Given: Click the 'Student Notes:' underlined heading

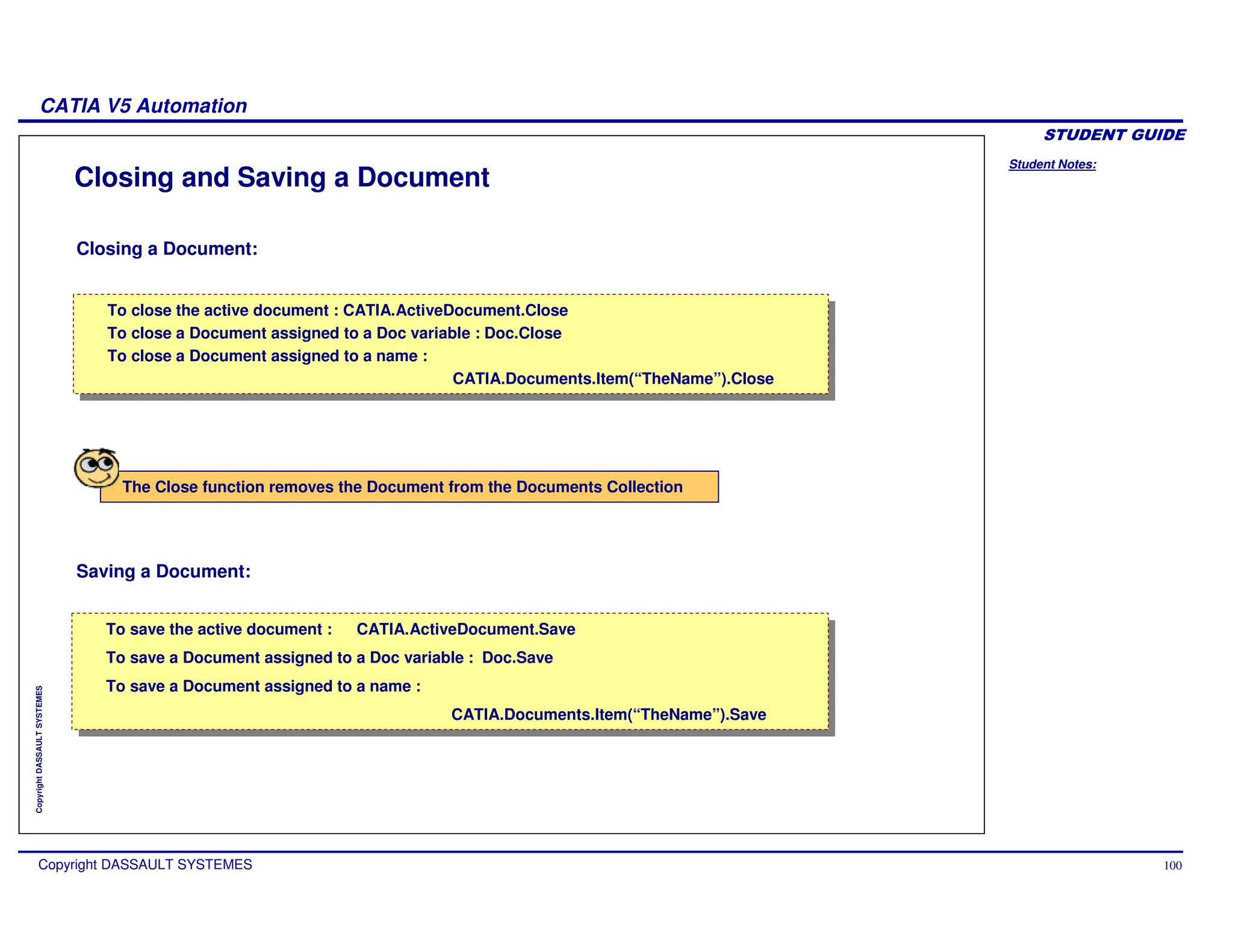Looking at the screenshot, I should coord(1052,164).
